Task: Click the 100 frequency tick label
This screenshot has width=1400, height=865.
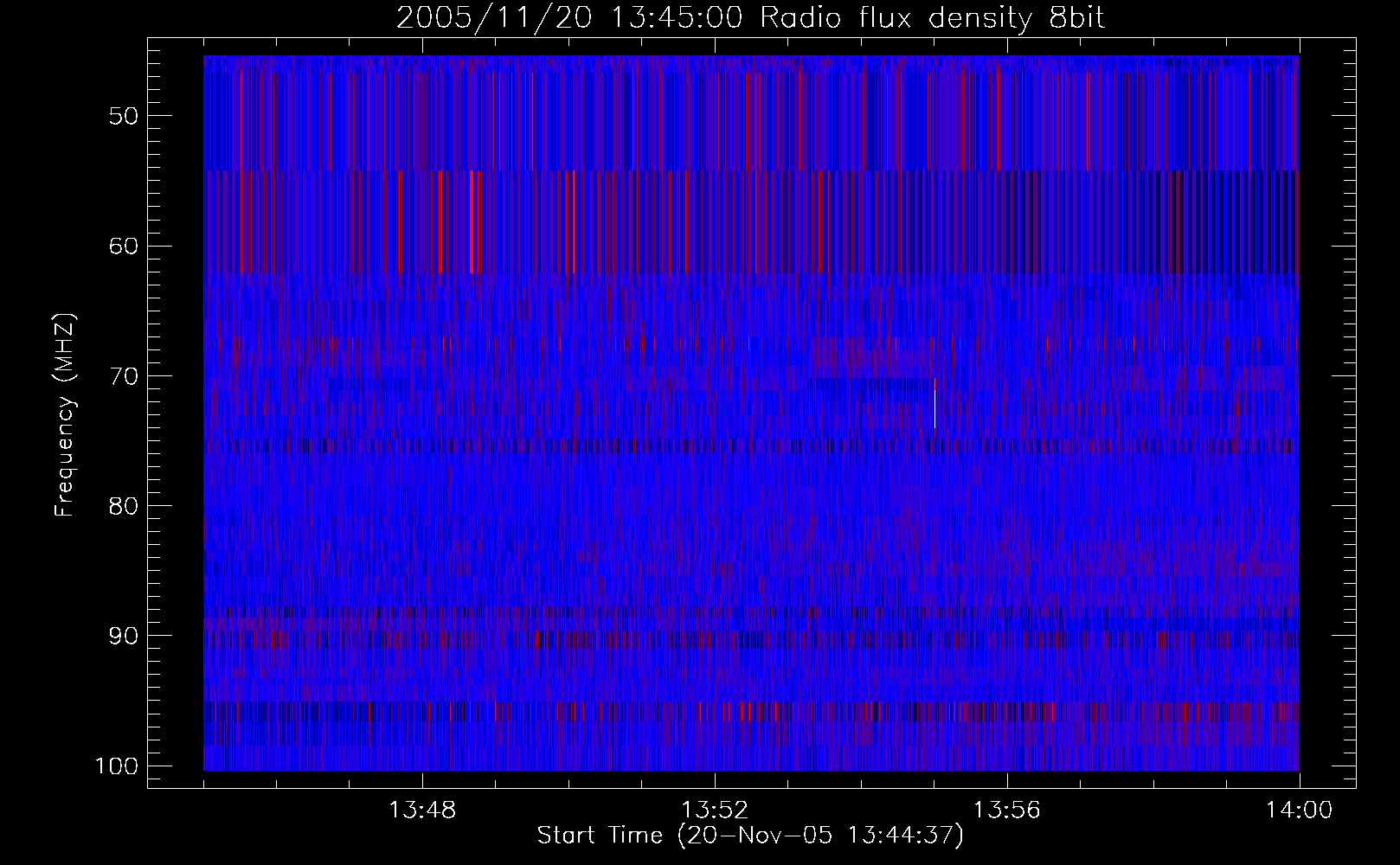Action: (x=116, y=766)
